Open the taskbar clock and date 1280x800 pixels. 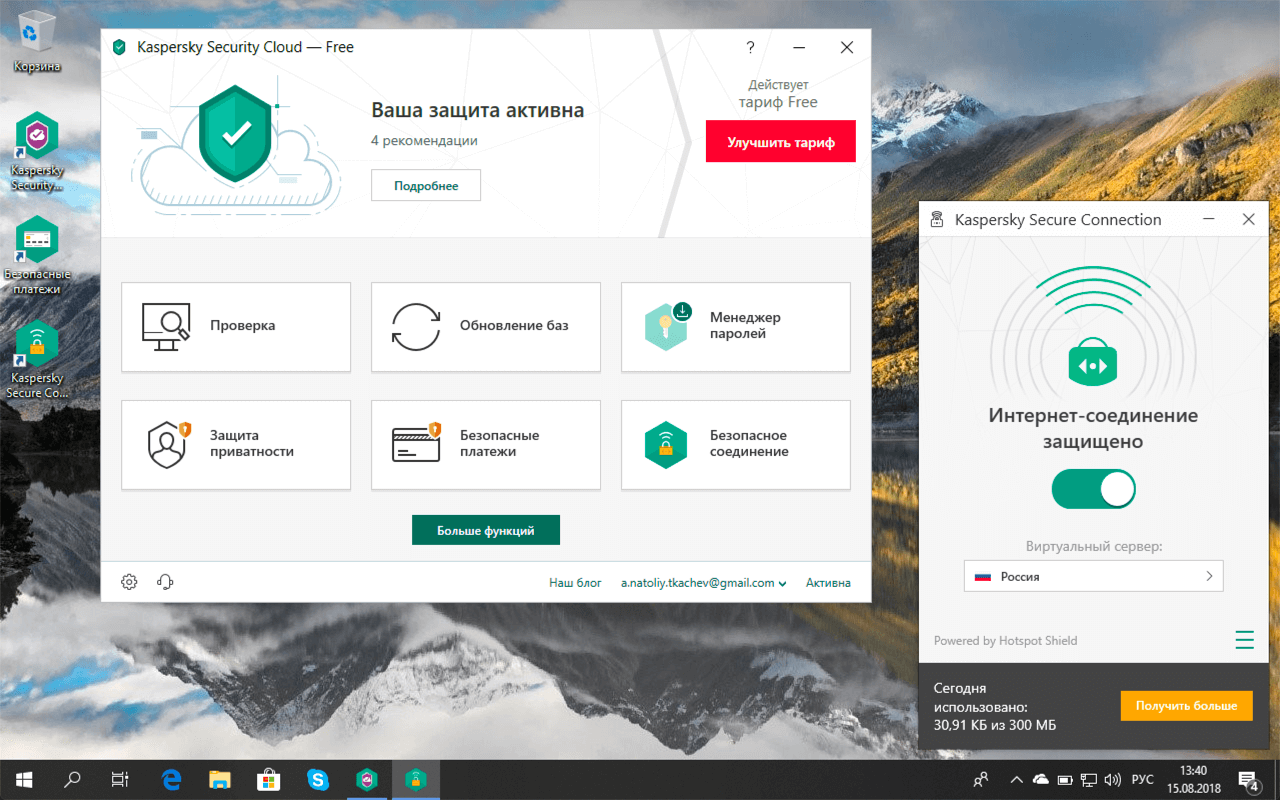point(1193,779)
